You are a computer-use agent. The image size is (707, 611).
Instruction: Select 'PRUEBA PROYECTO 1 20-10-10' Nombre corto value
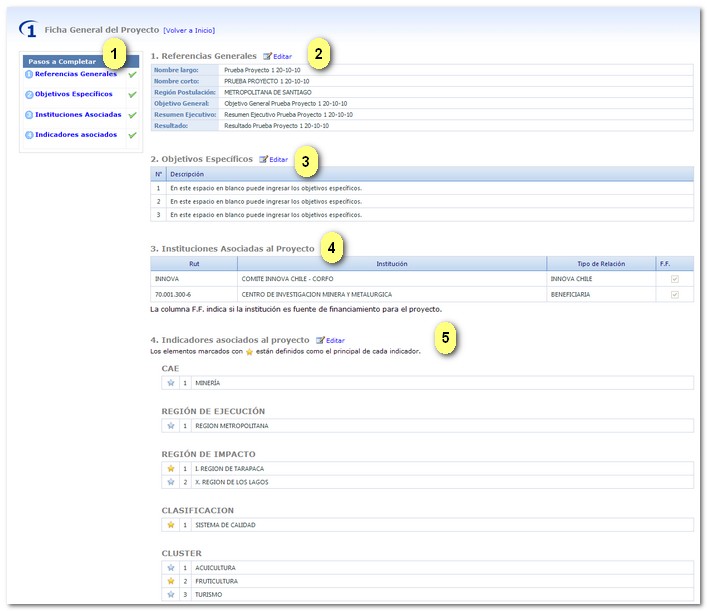click(266, 81)
